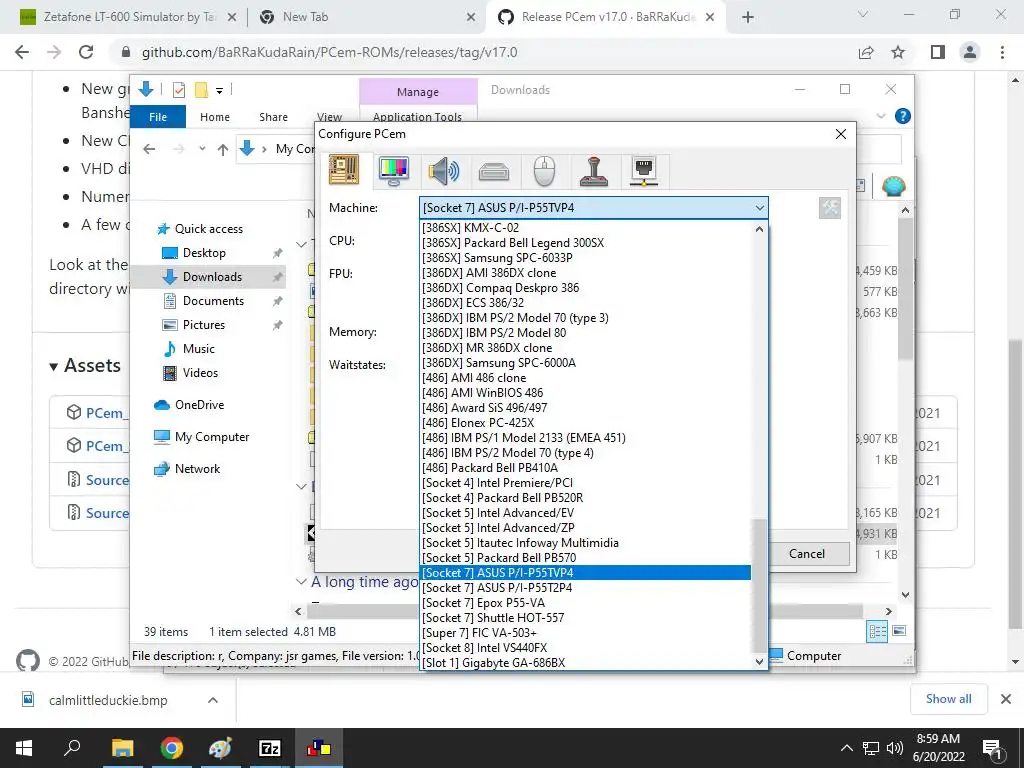Viewport: 1024px width, 768px height.
Task: Click machine list scrollbar up arrow
Action: pos(759,229)
